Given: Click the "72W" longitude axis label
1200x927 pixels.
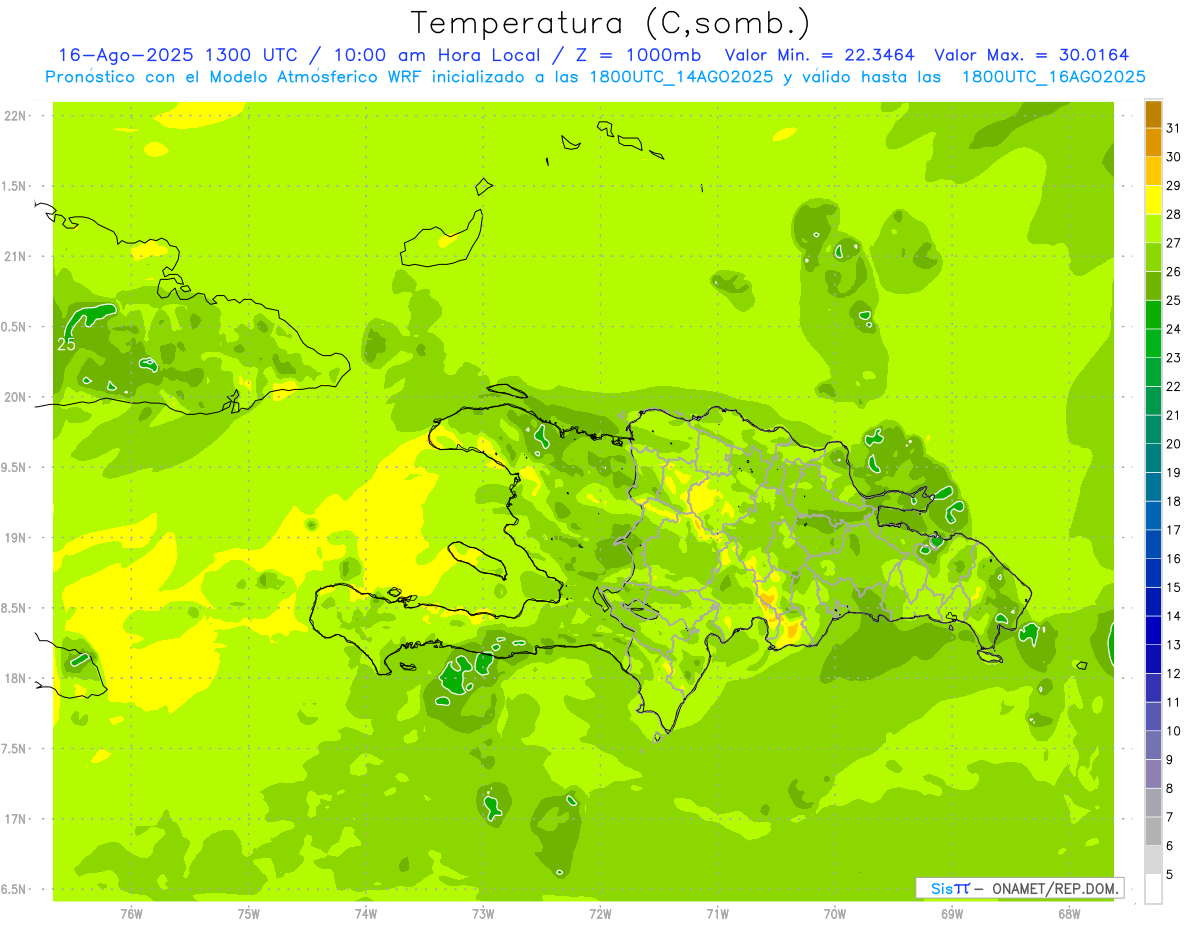Looking at the screenshot, I should point(600,913).
